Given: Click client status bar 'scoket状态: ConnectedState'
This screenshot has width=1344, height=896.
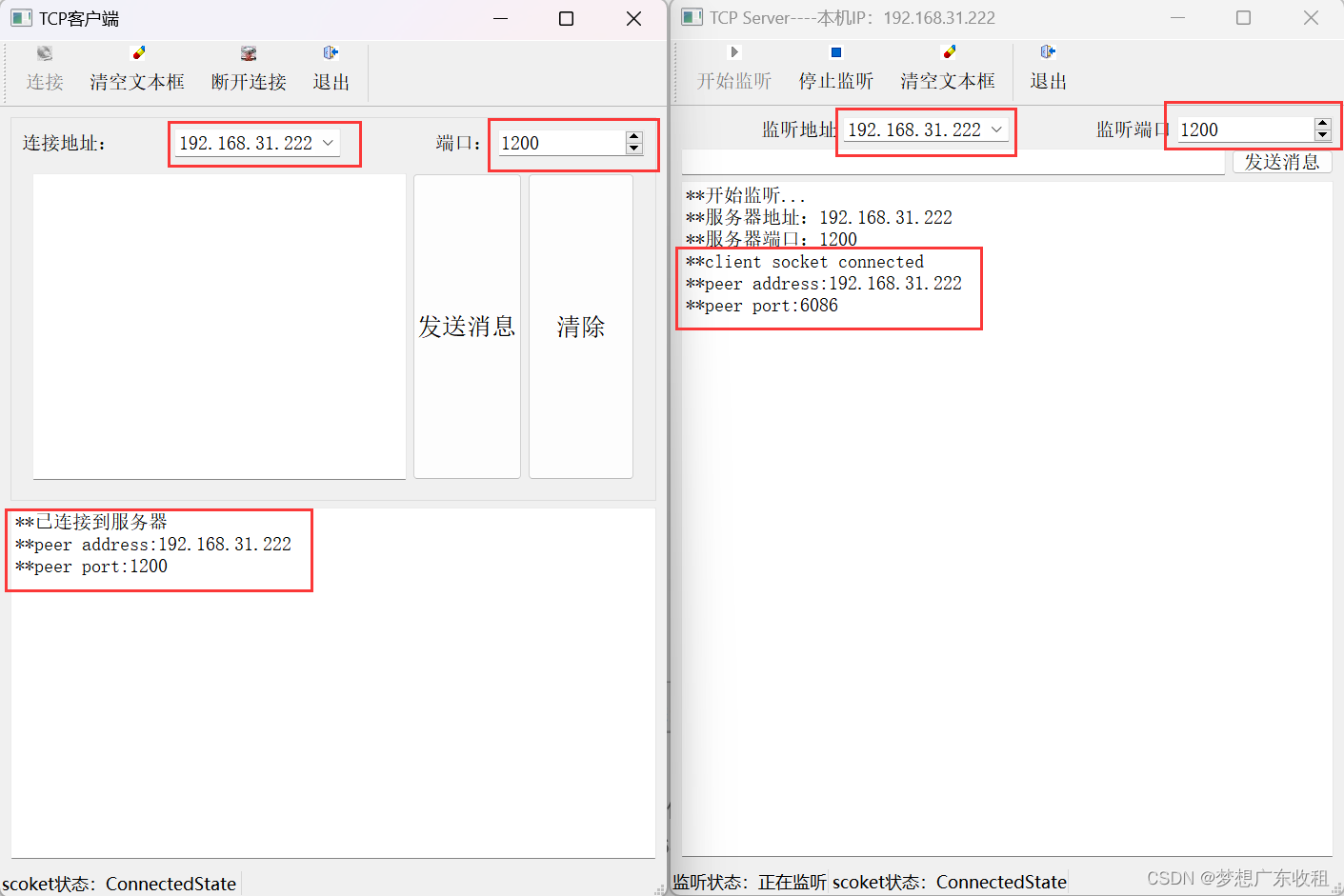Looking at the screenshot, I should point(119,884).
